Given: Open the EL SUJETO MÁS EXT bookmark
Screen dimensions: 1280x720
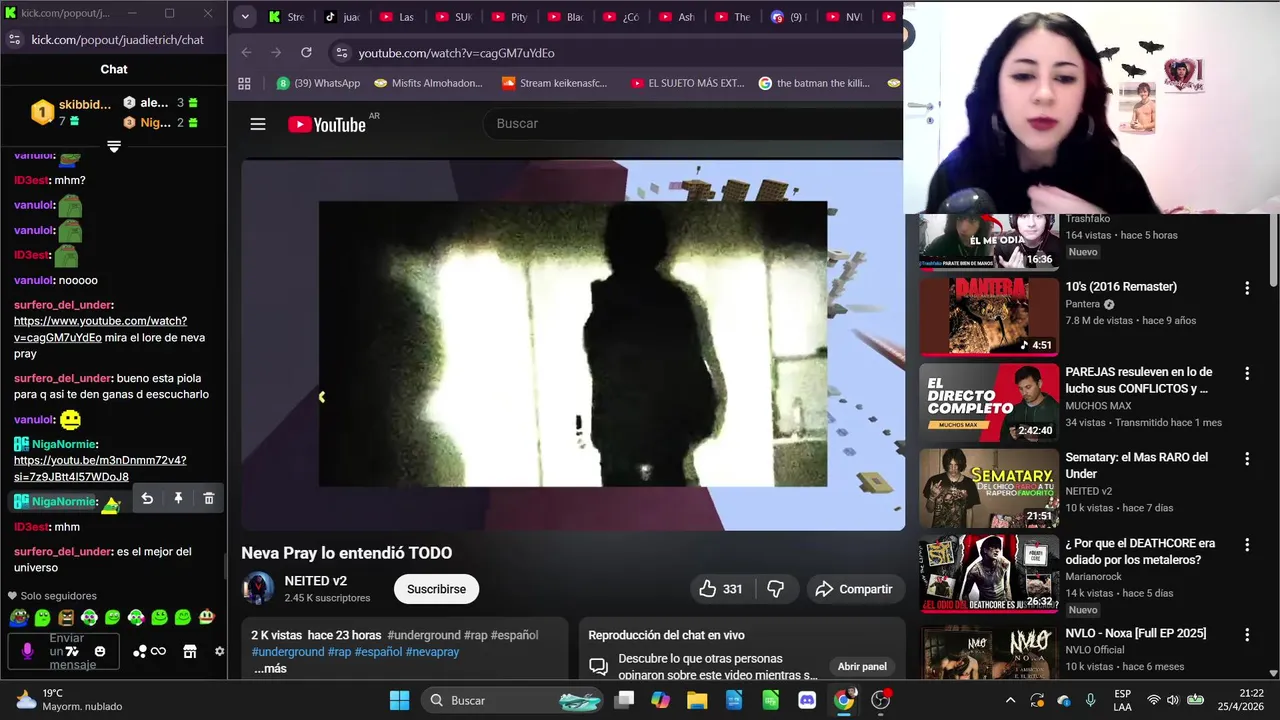Looking at the screenshot, I should [x=687, y=83].
